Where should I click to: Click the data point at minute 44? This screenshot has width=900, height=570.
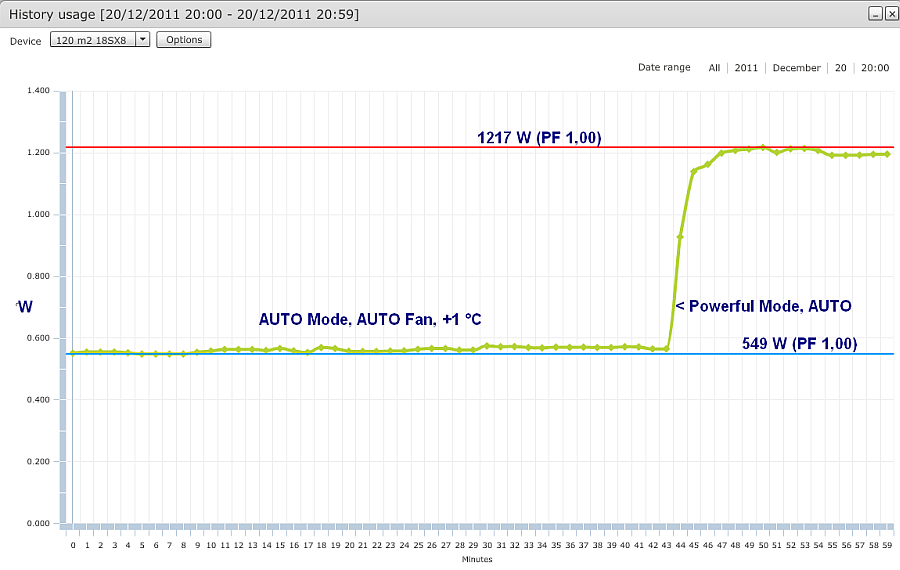(680, 237)
